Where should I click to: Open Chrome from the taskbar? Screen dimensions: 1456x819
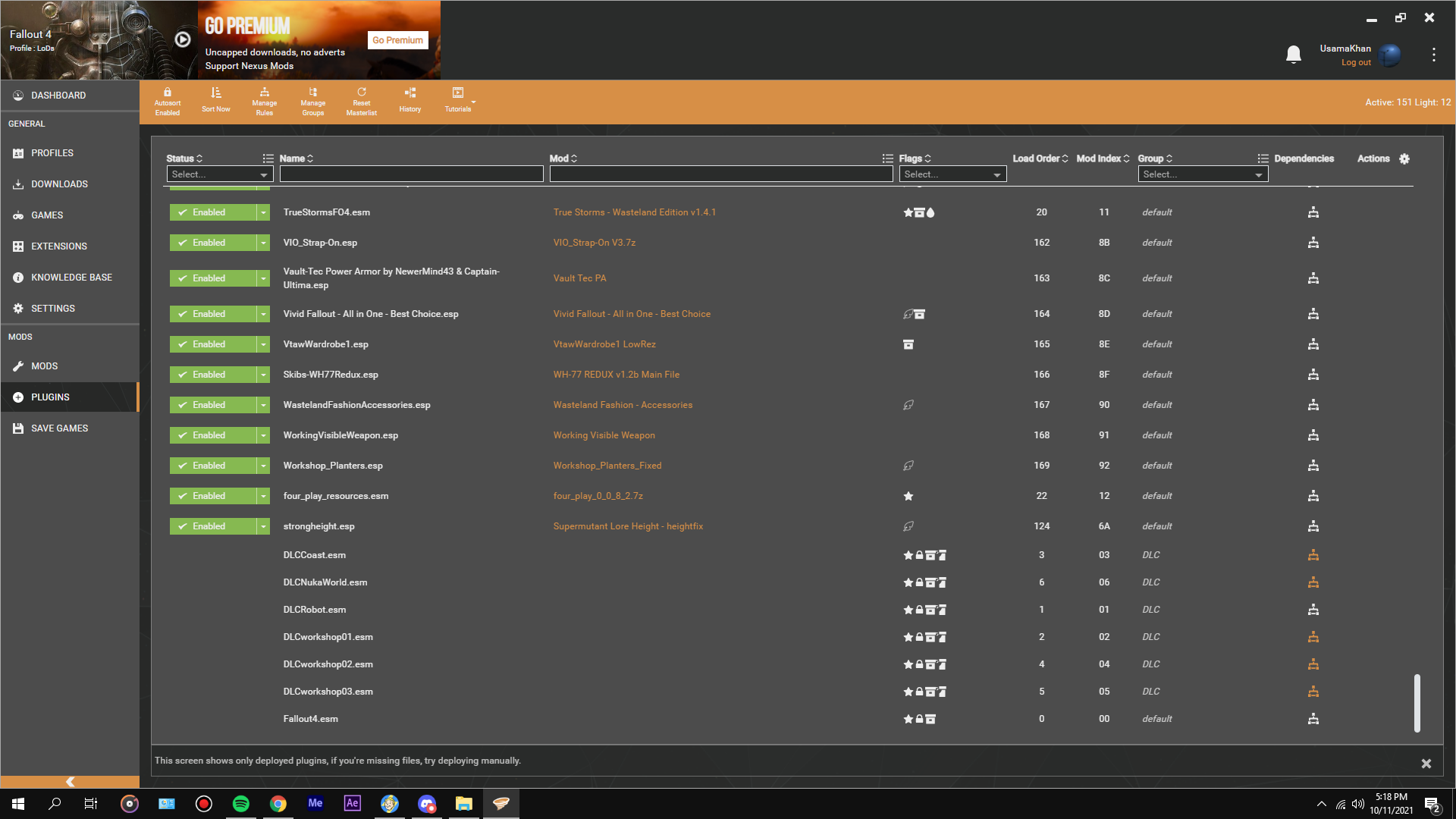278,804
